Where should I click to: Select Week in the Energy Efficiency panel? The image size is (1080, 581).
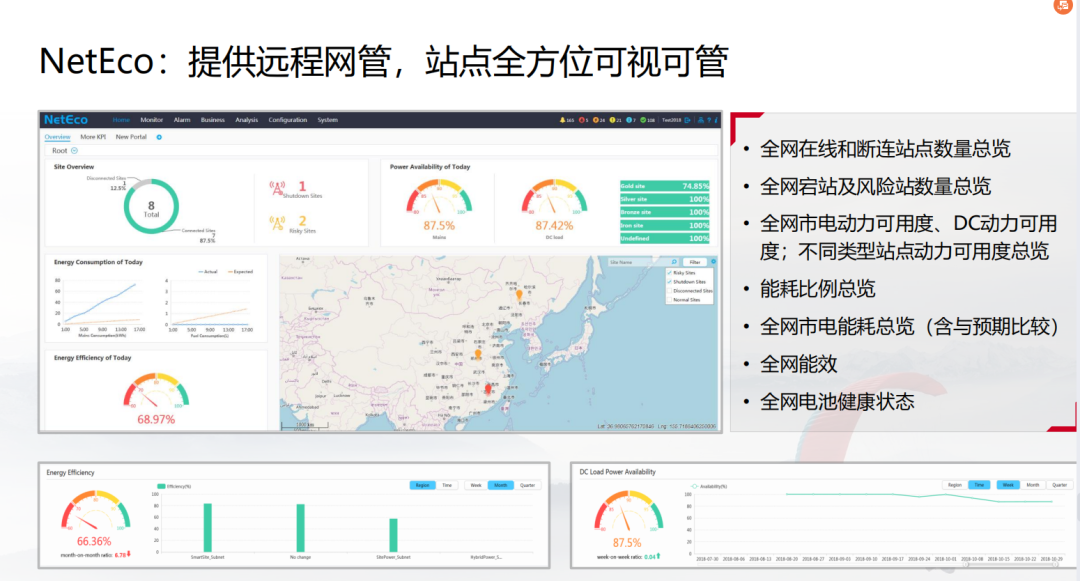476,485
